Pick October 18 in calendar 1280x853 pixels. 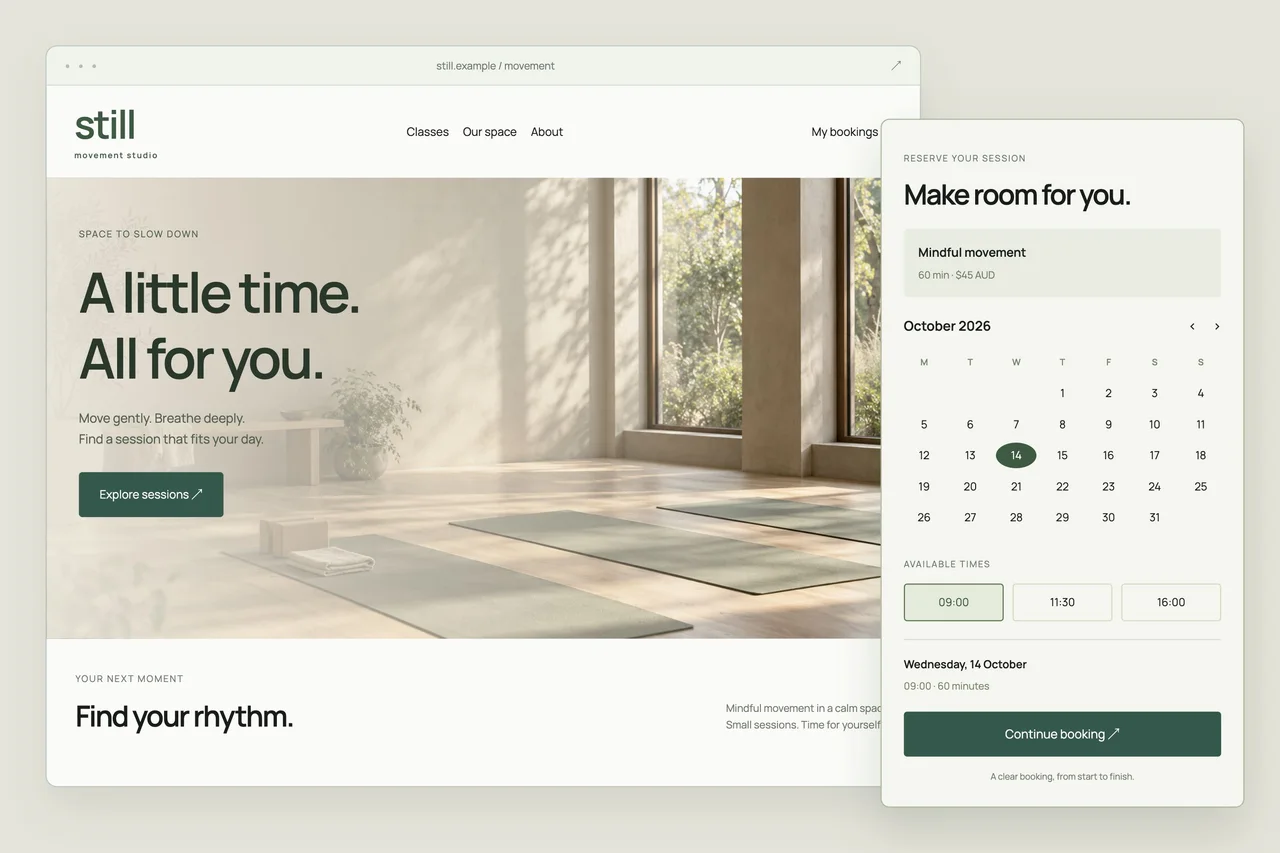tap(1201, 456)
